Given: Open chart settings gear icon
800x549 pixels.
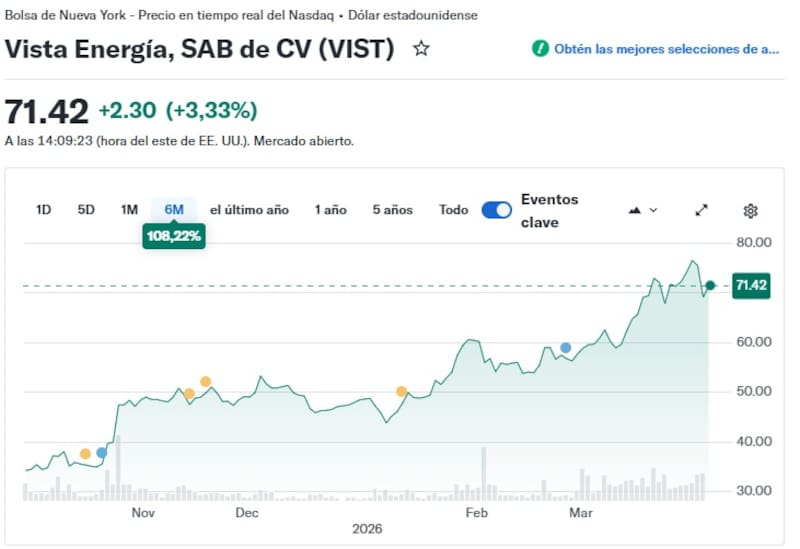Looking at the screenshot, I should tap(751, 210).
